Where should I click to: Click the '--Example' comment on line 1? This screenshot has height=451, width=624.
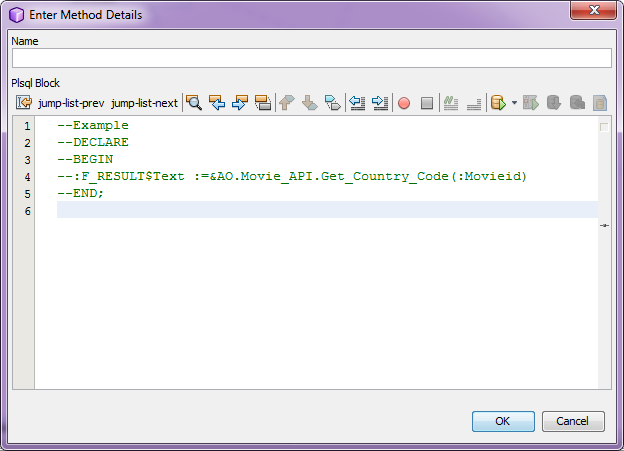[x=93, y=125]
